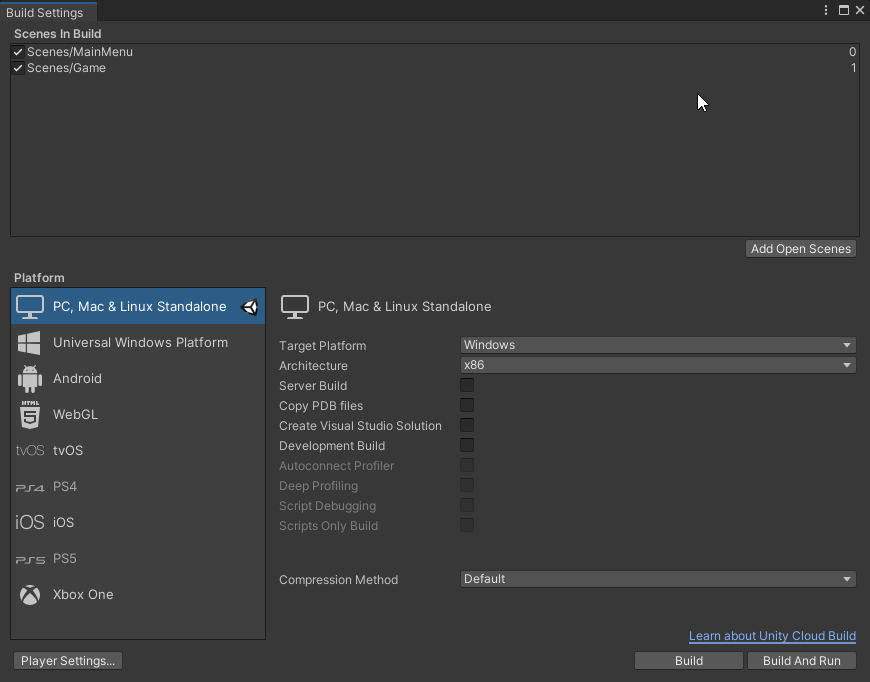Click the HTML5 WebGL icon
This screenshot has height=682, width=870.
click(30, 415)
